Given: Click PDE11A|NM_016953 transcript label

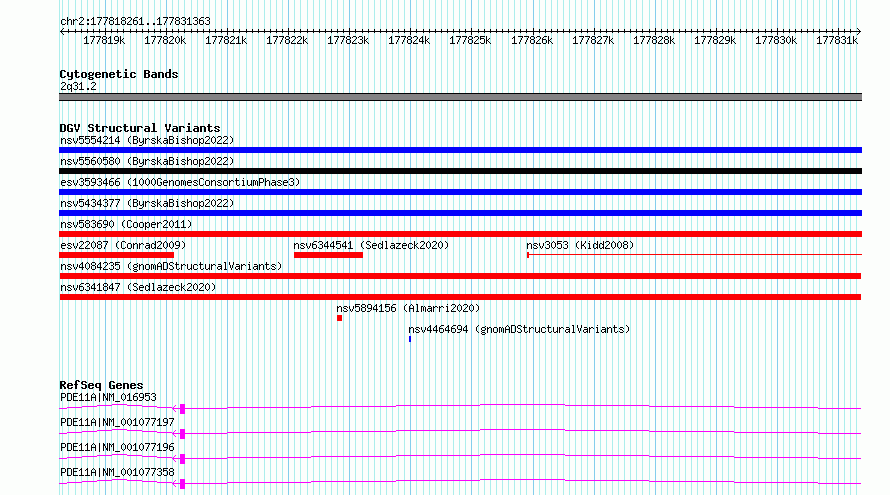Looking at the screenshot, I should 108,397.
